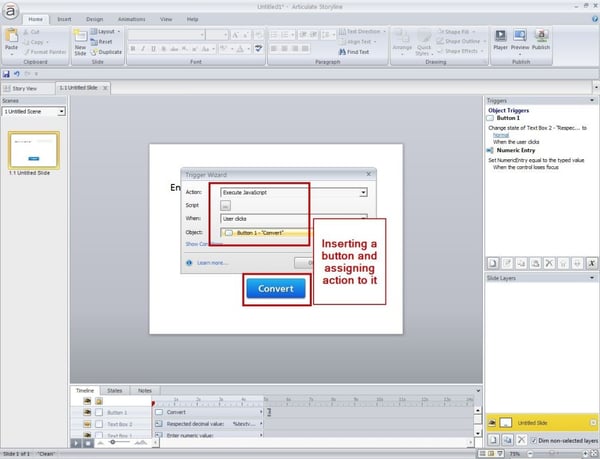
Task: Create a new trigger in Triggers panel
Action: pyautogui.click(x=493, y=263)
